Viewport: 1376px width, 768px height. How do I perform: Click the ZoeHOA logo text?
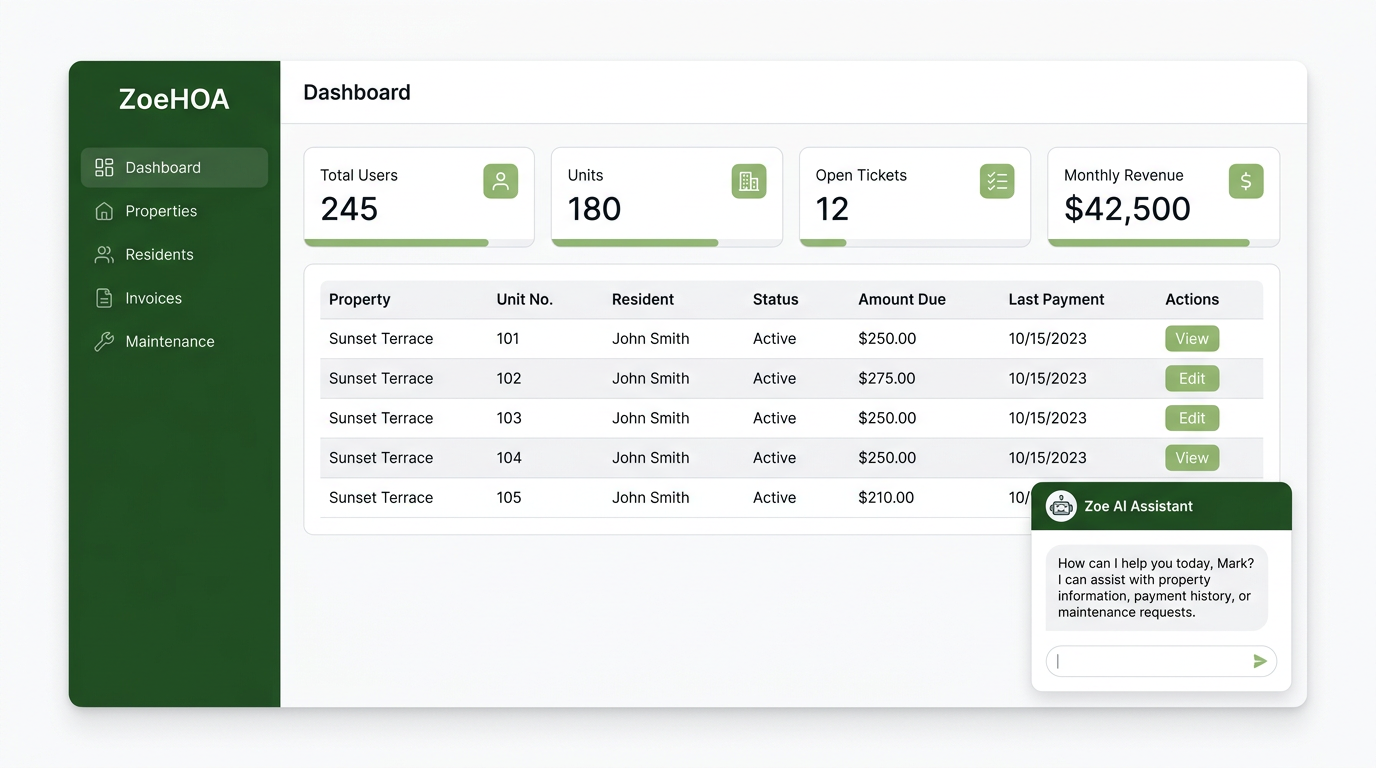click(x=174, y=99)
